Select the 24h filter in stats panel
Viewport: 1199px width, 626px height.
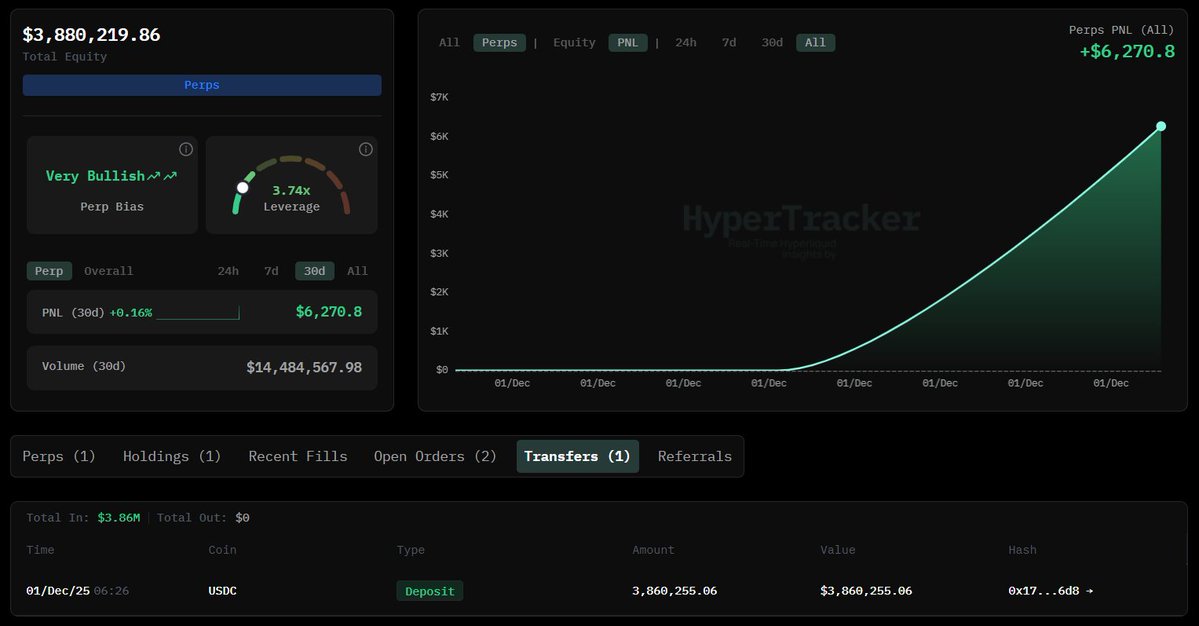click(228, 270)
